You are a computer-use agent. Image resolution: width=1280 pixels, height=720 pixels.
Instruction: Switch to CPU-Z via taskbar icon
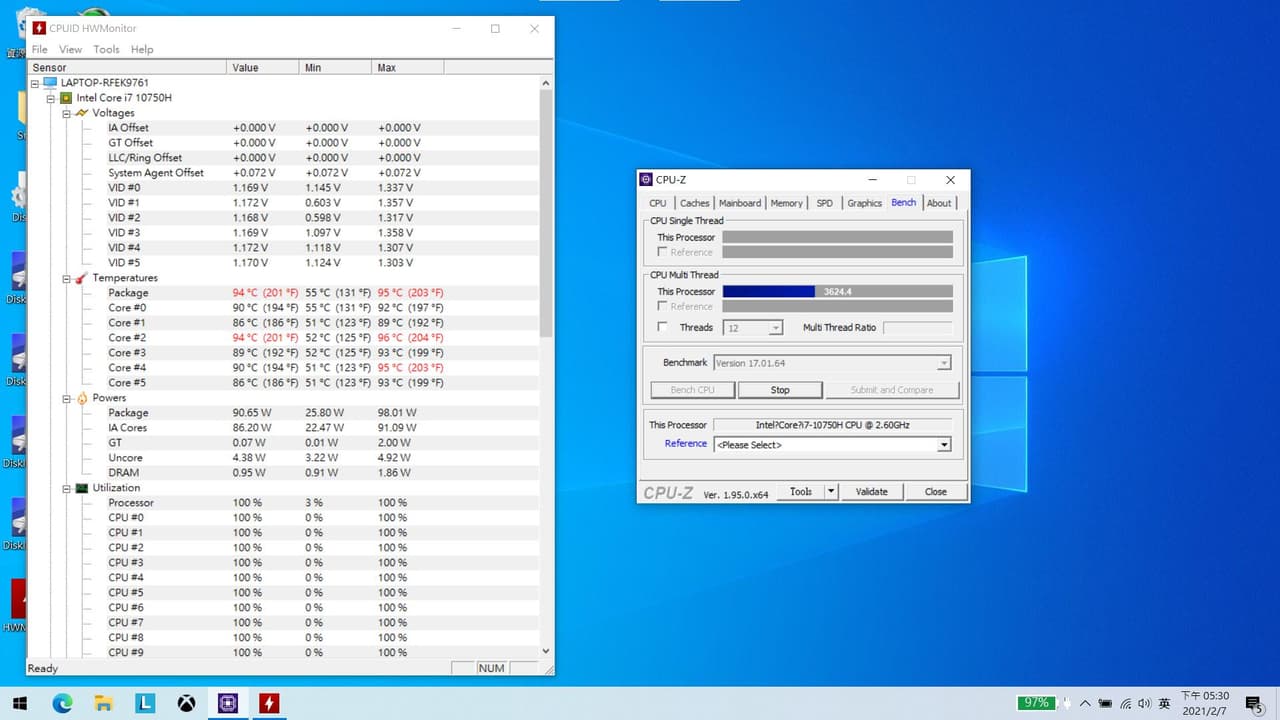pos(227,703)
